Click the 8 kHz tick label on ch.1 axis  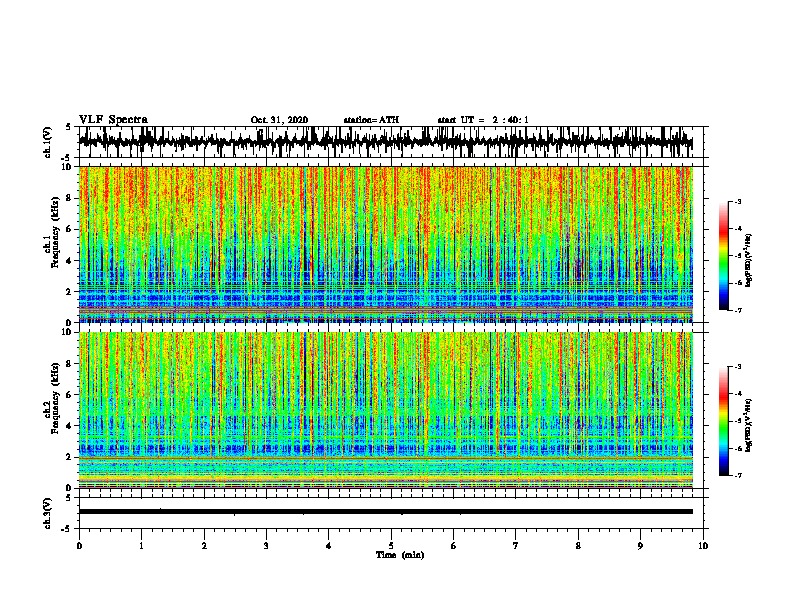pos(69,198)
